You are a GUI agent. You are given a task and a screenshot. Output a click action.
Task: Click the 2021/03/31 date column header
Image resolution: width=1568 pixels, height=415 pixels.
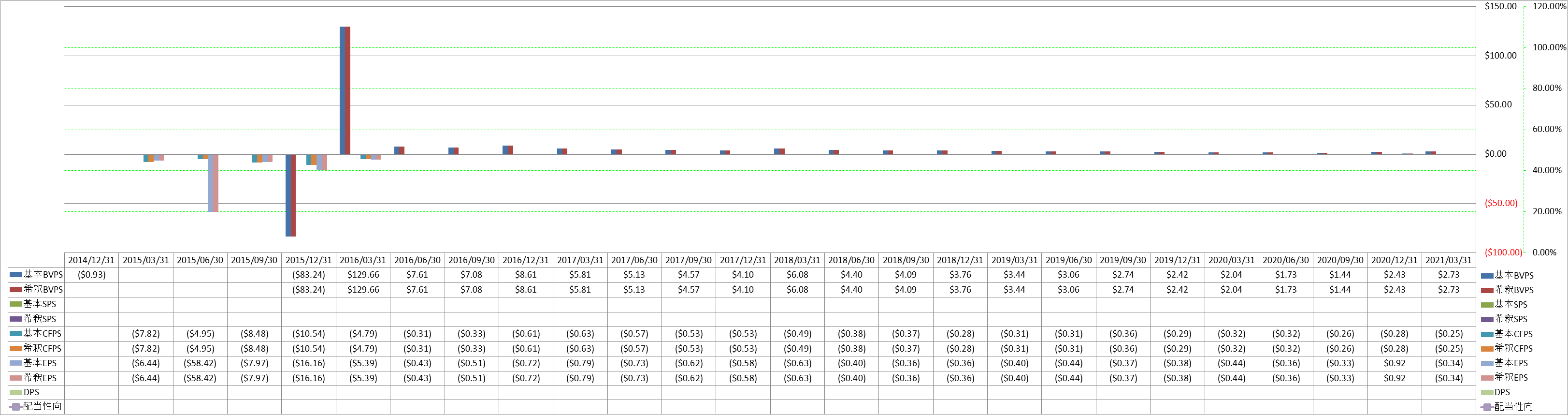click(x=1449, y=260)
